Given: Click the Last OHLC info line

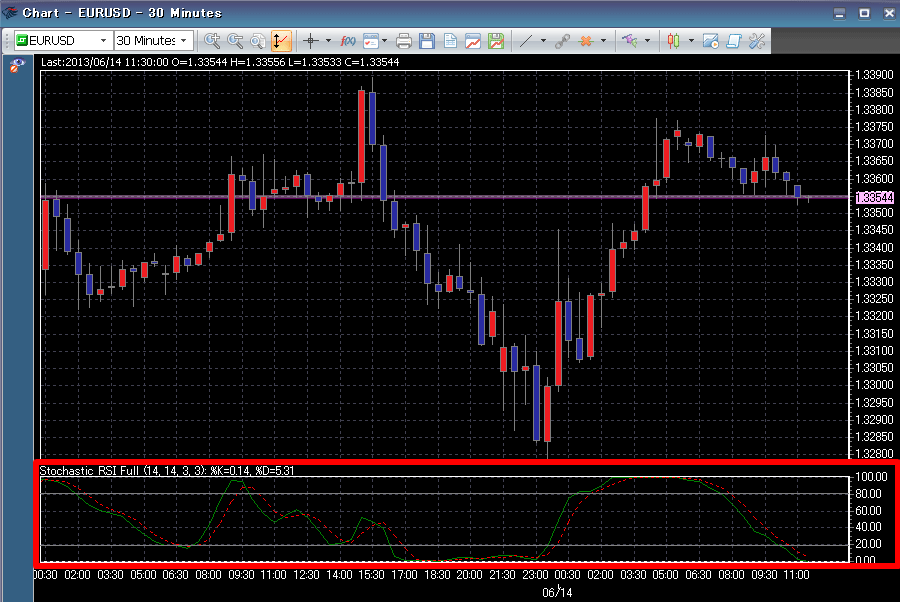Looking at the screenshot, I should pos(220,62).
